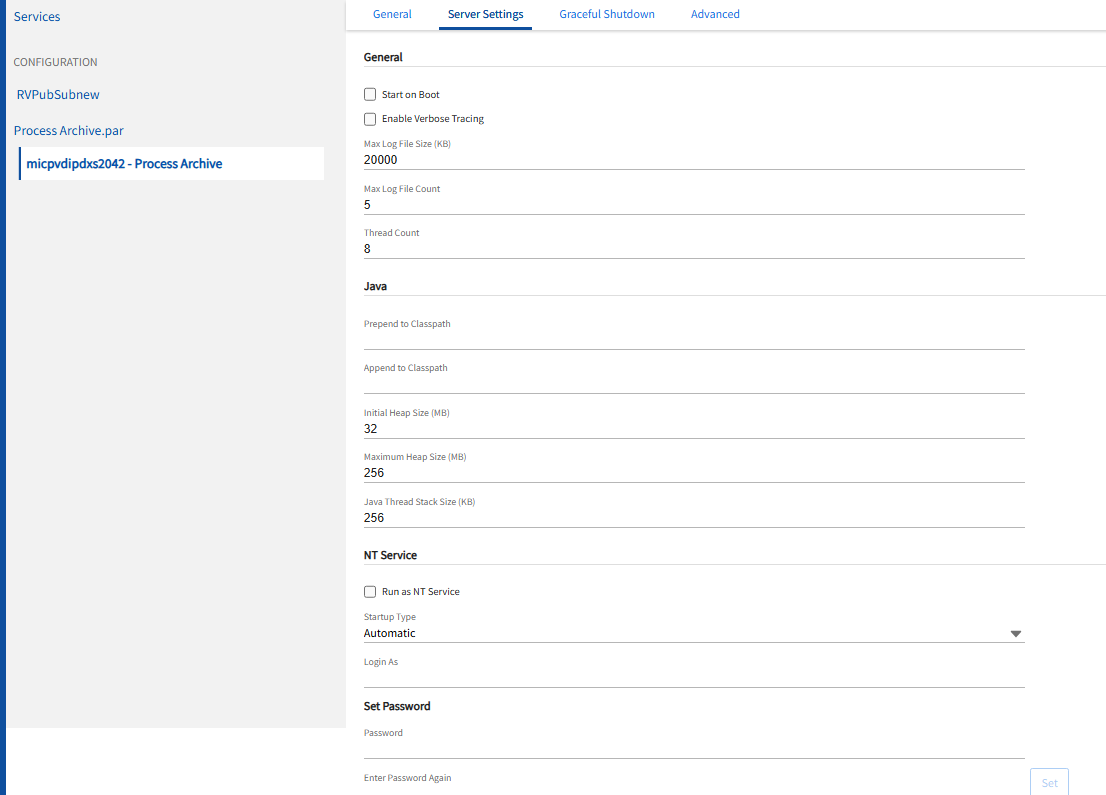Image resolution: width=1106 pixels, height=795 pixels.
Task: Enable the Start on Boot checkbox
Action: pyautogui.click(x=370, y=95)
